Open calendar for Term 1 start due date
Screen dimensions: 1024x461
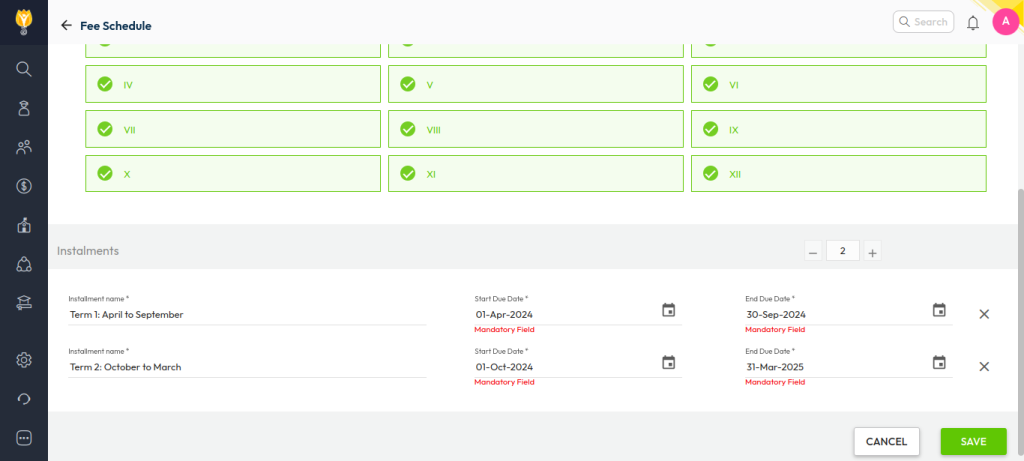[669, 310]
